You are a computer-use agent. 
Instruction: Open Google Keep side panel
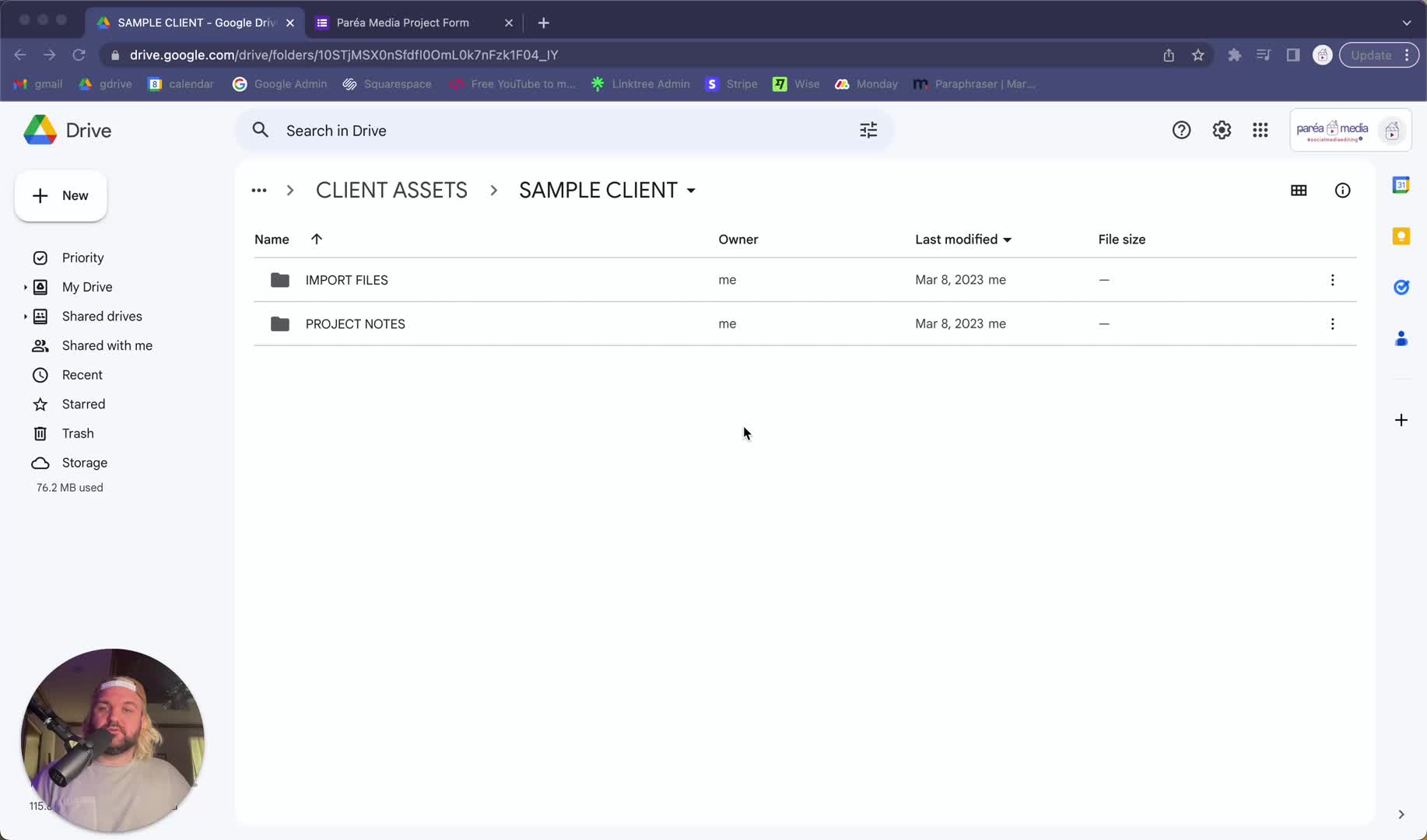point(1401,236)
